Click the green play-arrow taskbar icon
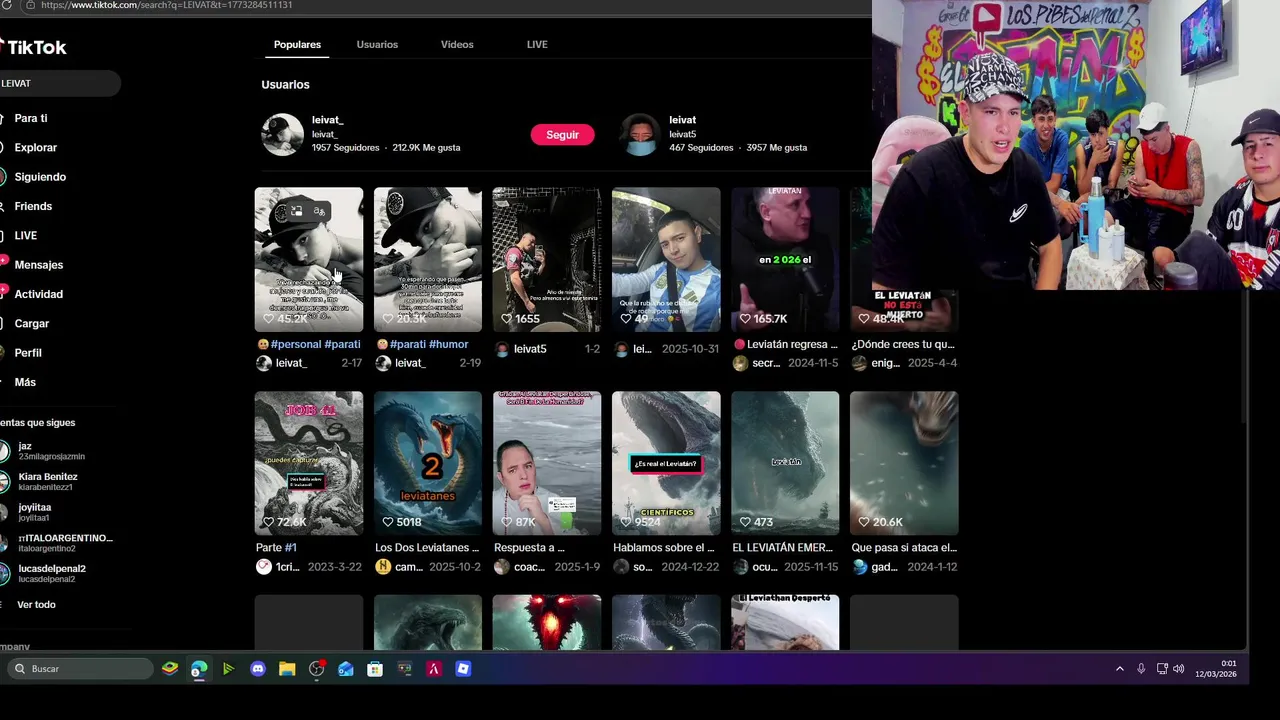 (x=228, y=669)
